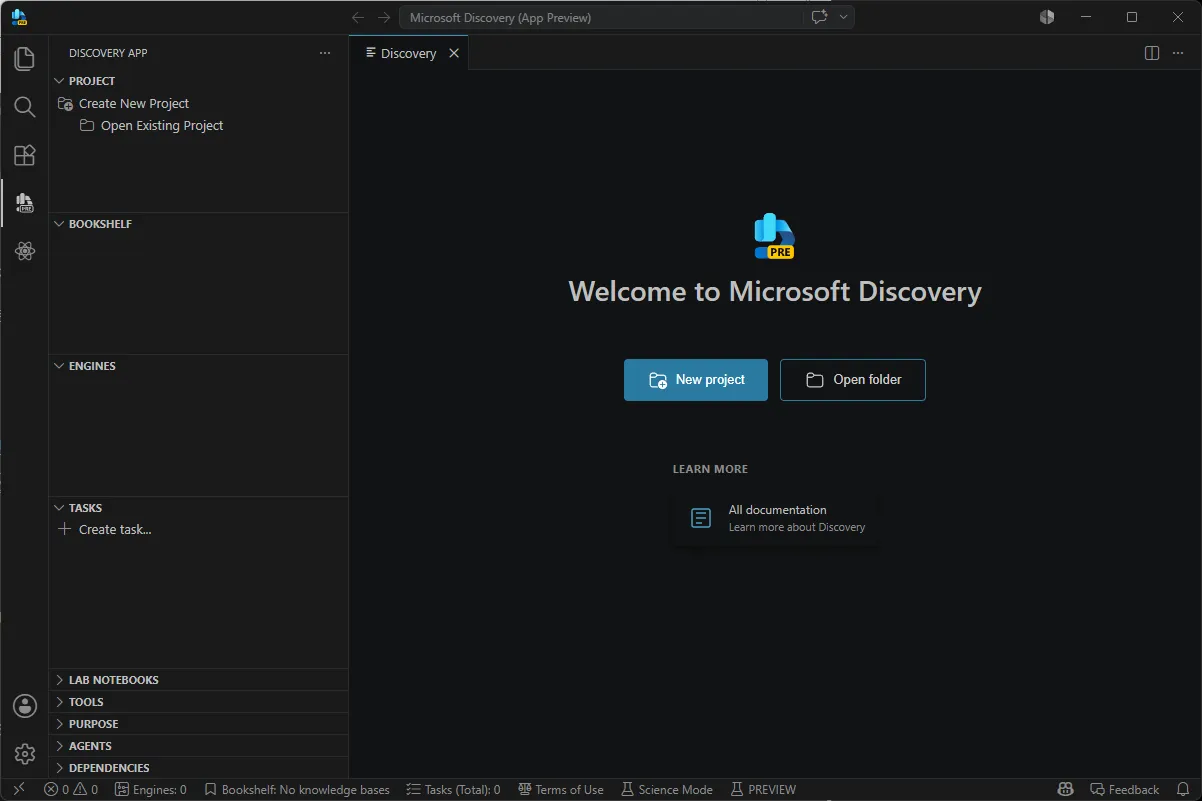Open the Accounts icon in activity bar
Viewport: 1202px width, 801px height.
(24, 706)
